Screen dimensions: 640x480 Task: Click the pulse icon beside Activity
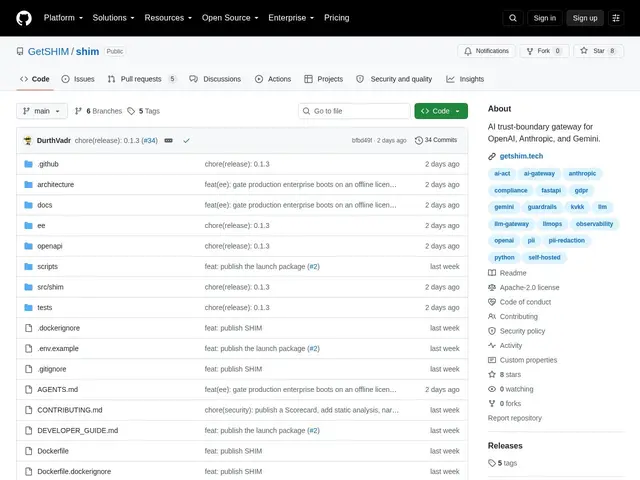(x=492, y=345)
